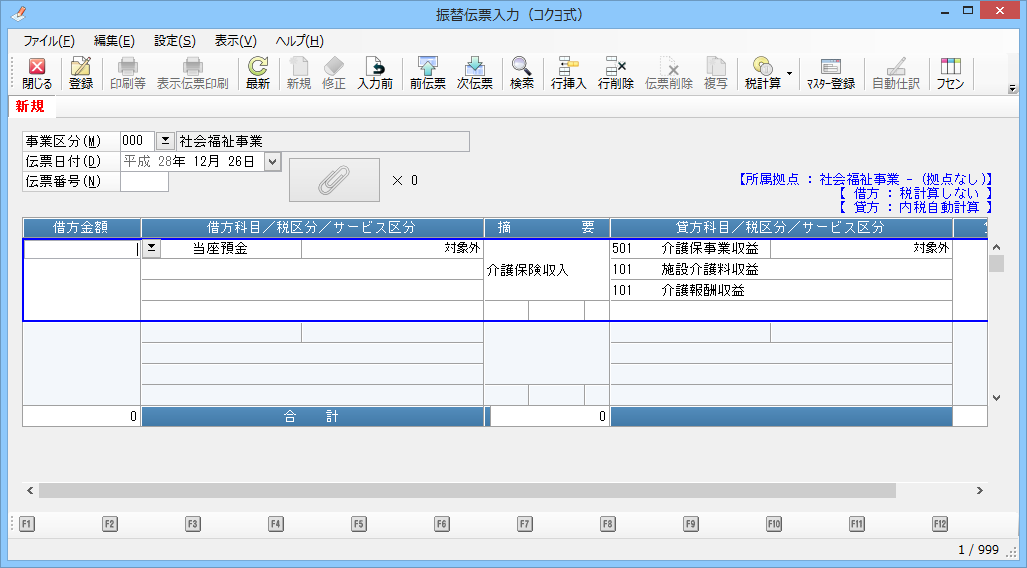
Task: Open マスター登録 from the toolbar
Action: click(831, 73)
